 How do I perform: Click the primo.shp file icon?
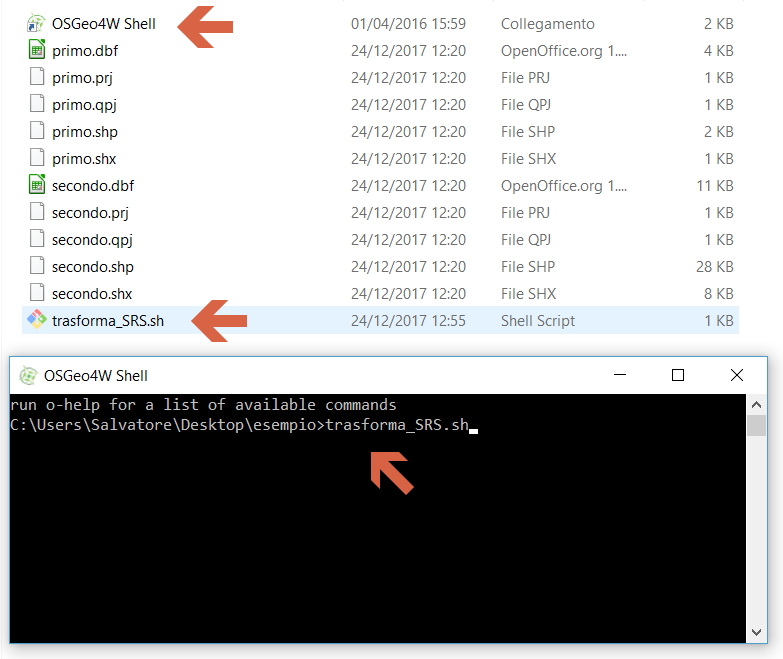37,132
